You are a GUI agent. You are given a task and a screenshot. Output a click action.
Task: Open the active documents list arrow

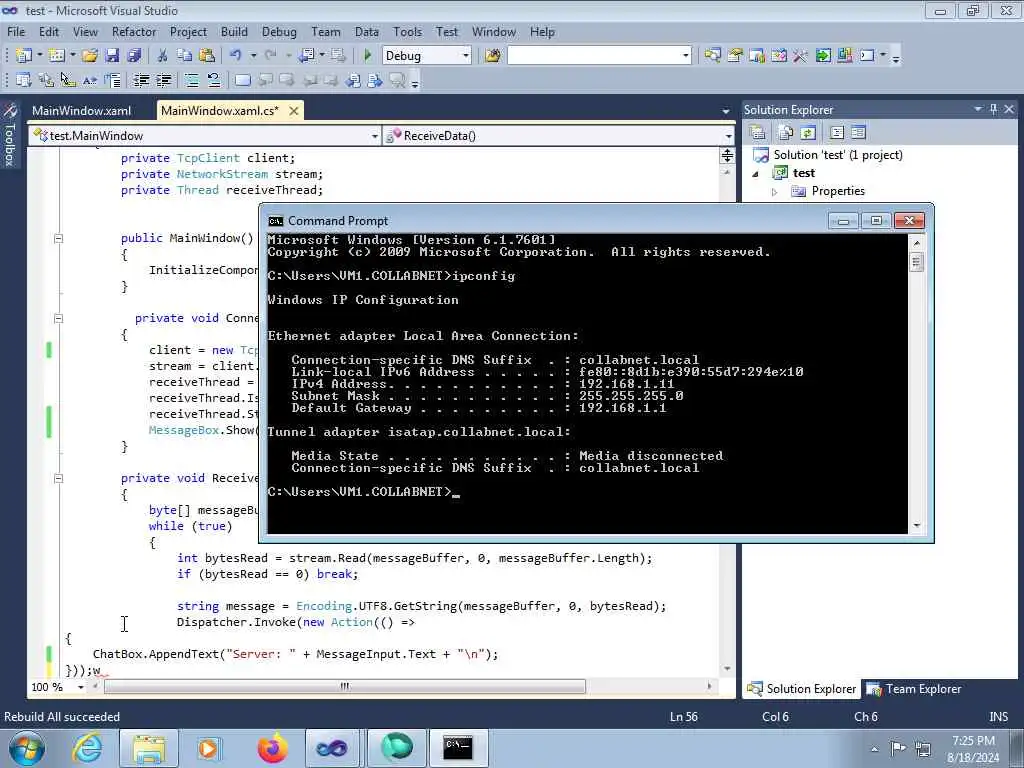pyautogui.click(x=726, y=111)
